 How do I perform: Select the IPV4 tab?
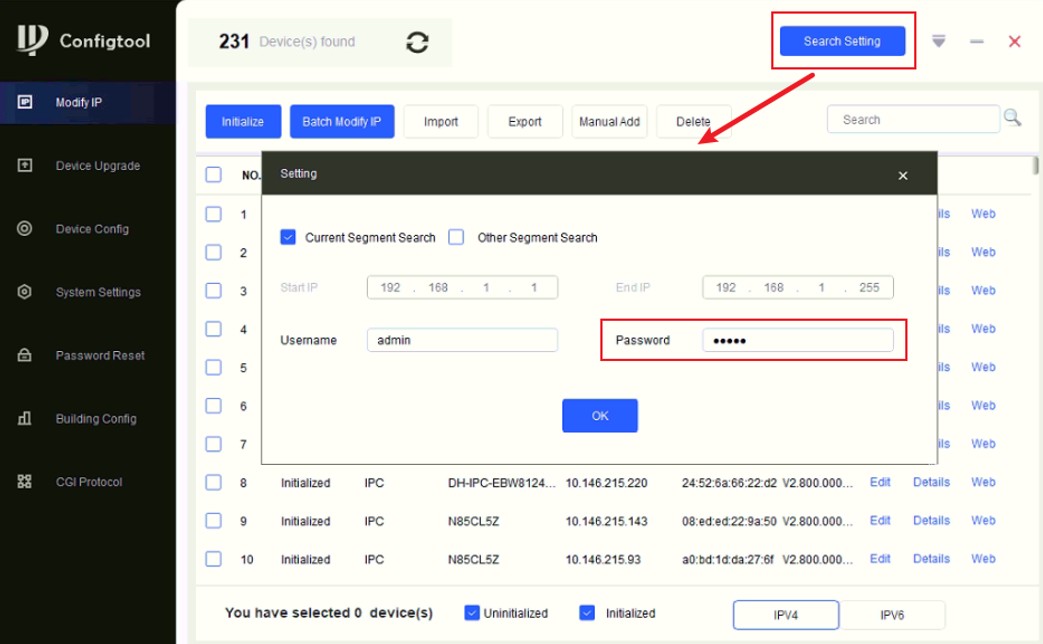pos(786,615)
